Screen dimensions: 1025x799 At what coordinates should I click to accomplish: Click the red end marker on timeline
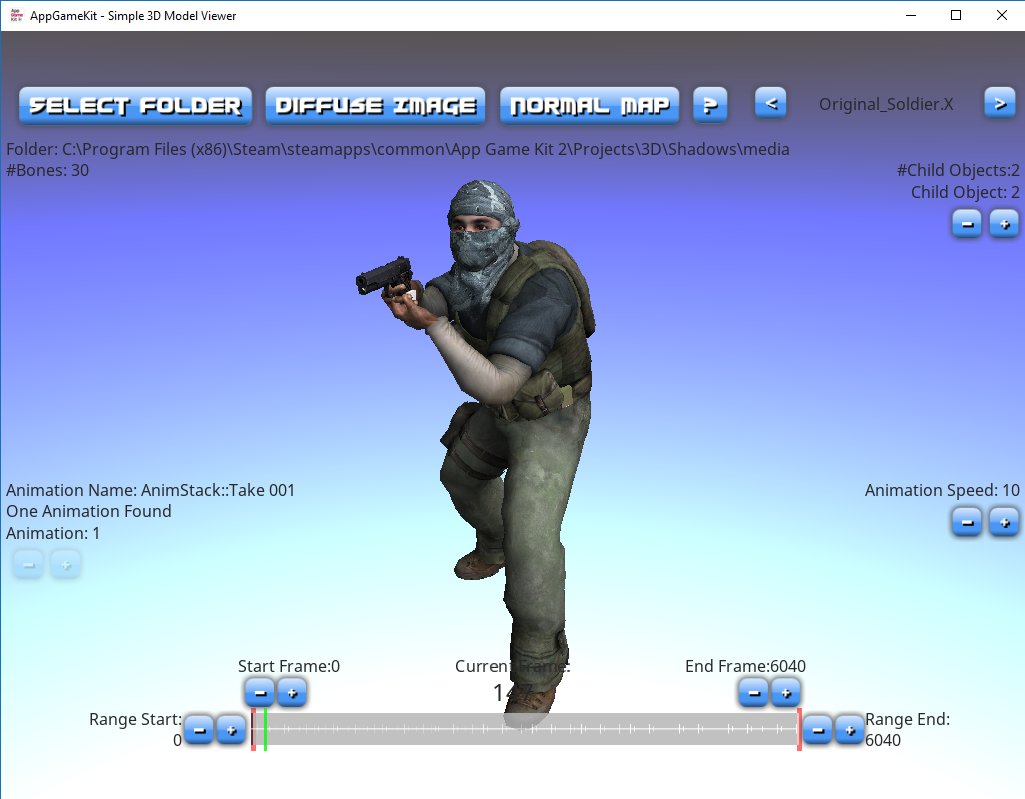799,730
